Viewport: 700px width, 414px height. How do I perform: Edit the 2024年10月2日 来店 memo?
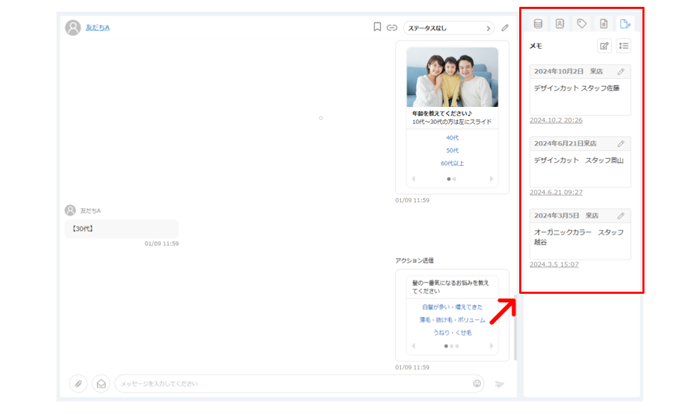click(x=621, y=72)
